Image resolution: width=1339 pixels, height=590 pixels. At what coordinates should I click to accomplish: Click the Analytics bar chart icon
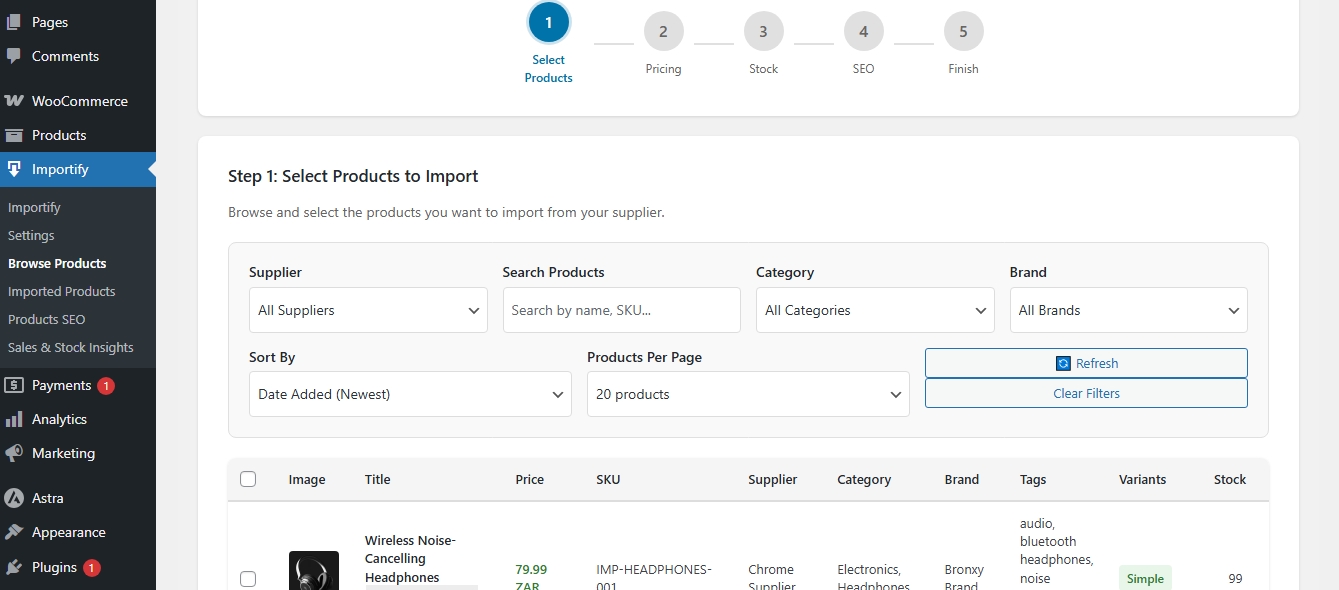[14, 419]
